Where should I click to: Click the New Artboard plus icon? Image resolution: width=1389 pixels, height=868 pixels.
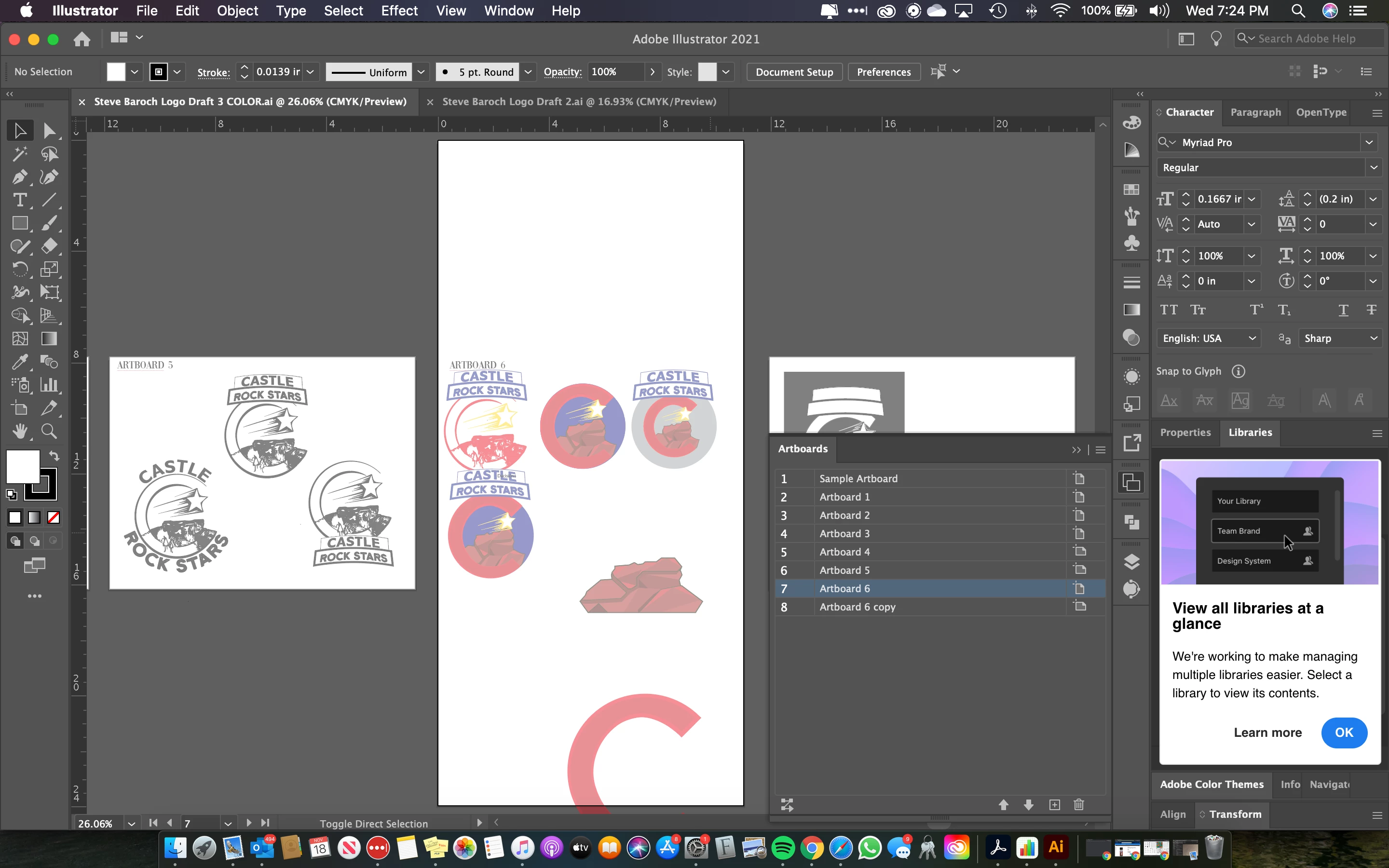point(1054,804)
